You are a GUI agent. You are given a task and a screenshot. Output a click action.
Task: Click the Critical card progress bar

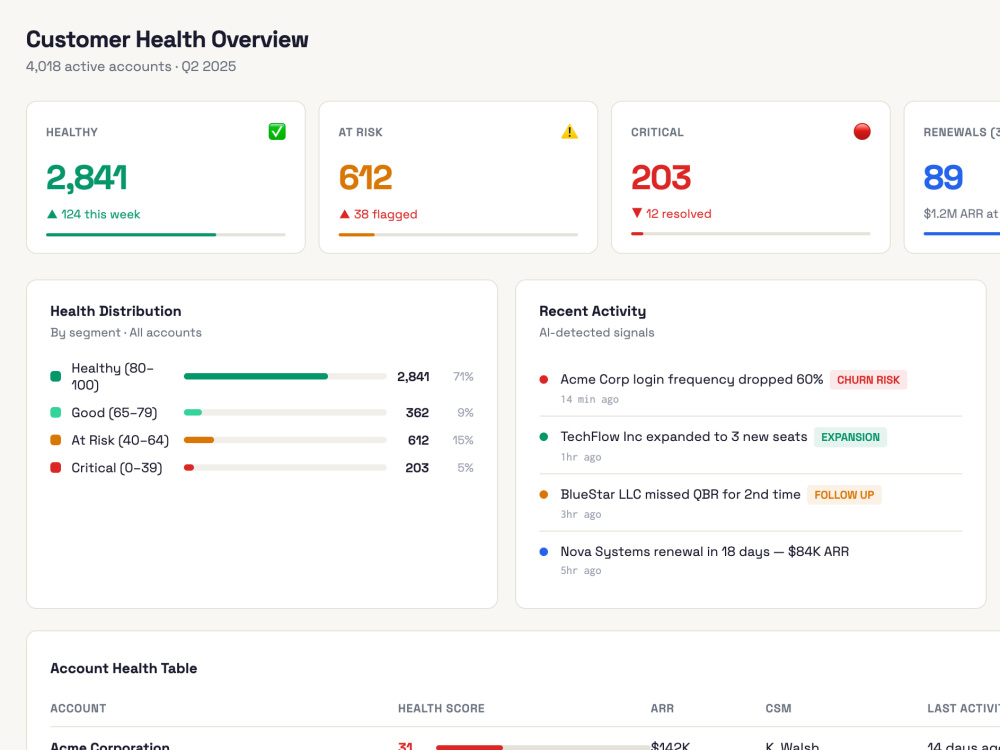(751, 234)
